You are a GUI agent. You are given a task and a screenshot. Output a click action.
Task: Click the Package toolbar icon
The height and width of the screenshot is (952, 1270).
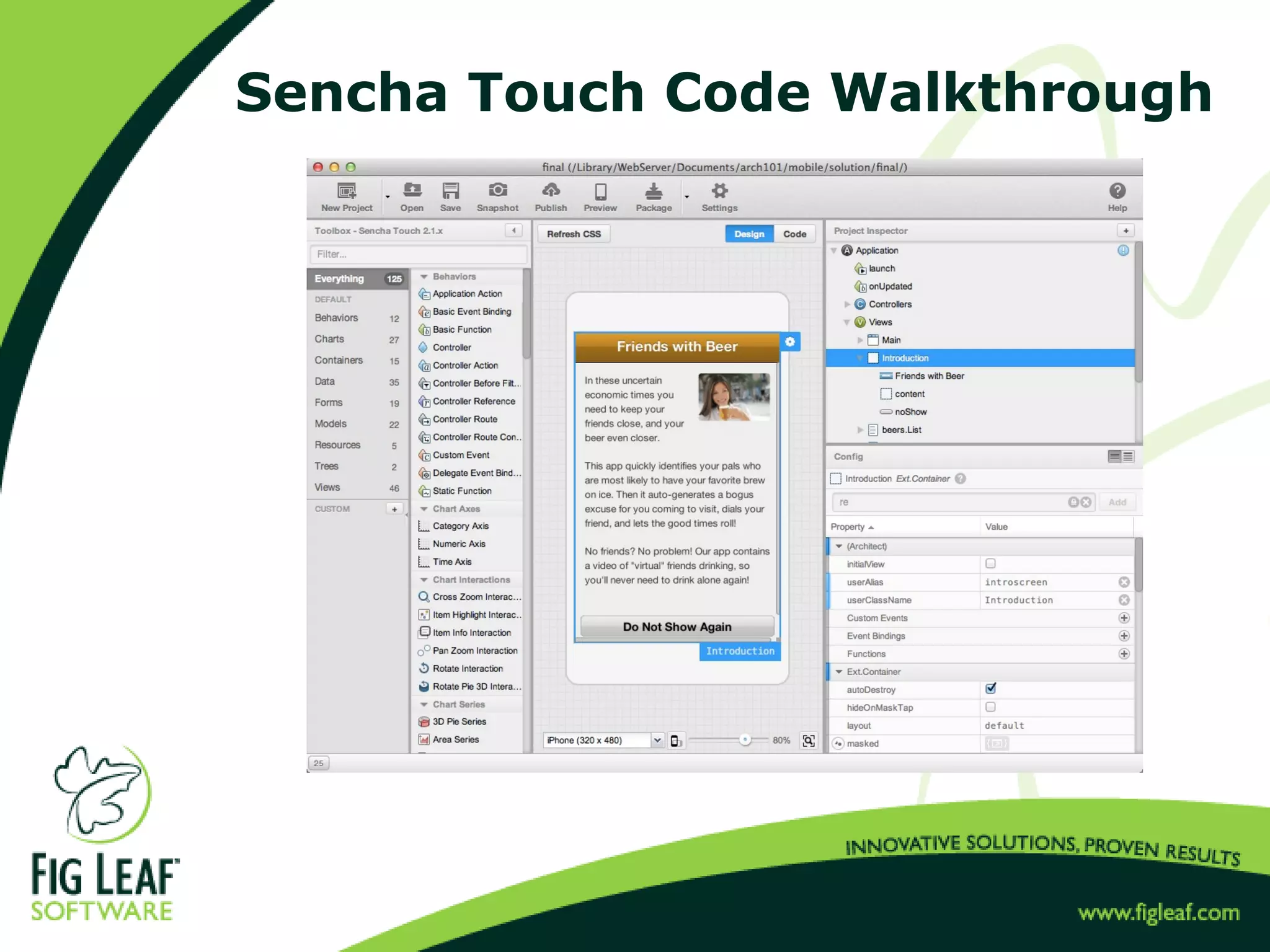point(654,190)
